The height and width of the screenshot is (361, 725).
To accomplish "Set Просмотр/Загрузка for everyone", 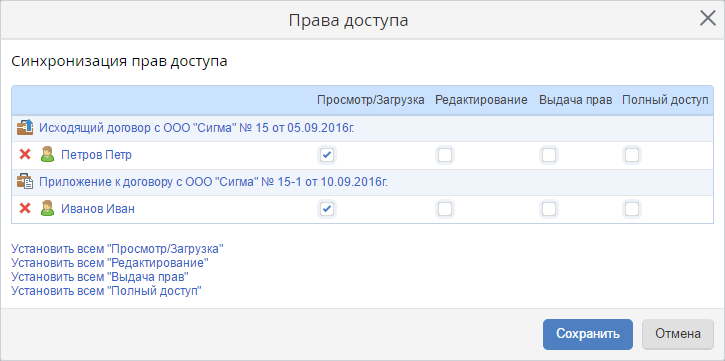I will tap(117, 249).
